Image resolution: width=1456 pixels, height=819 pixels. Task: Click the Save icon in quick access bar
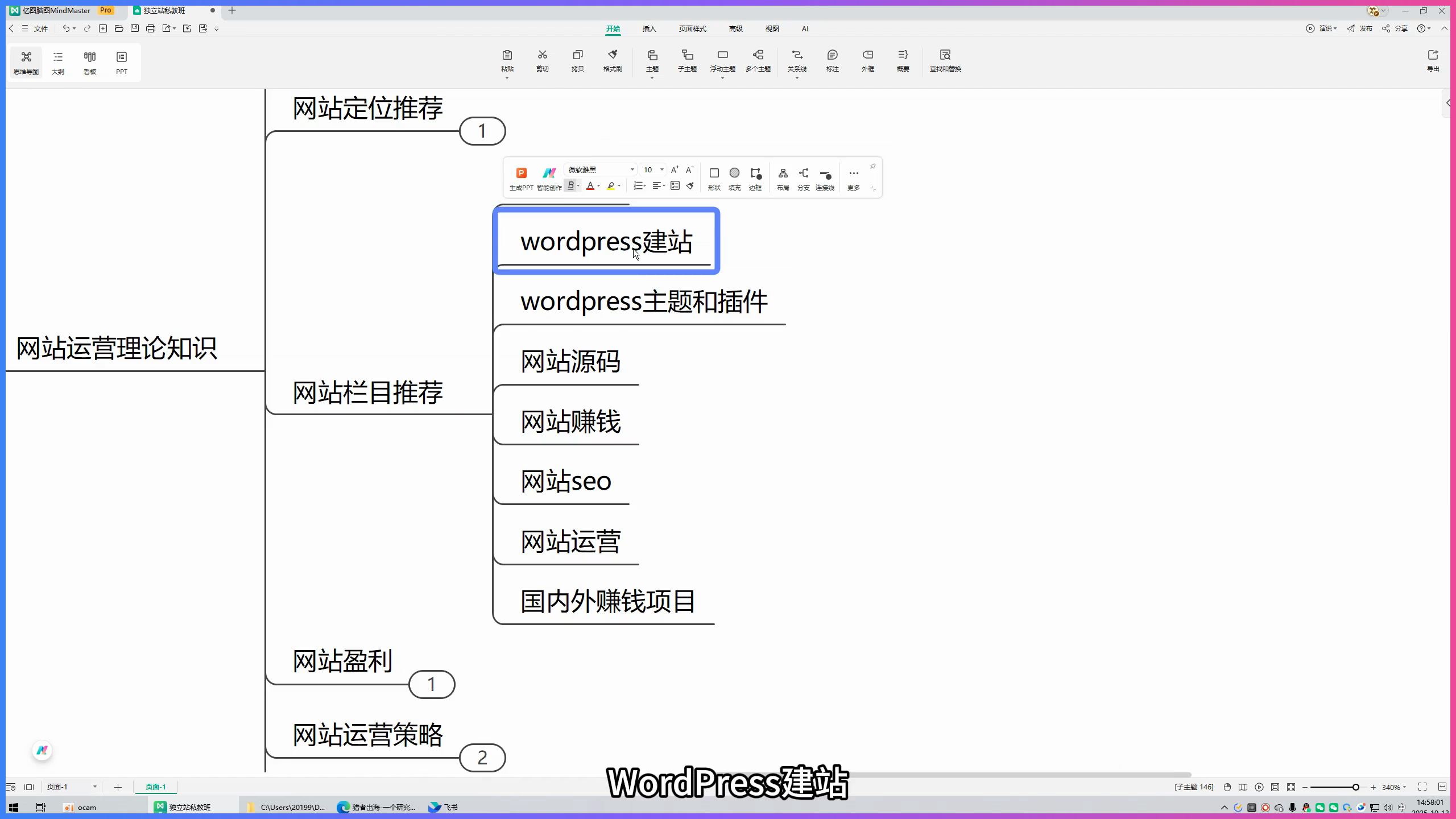pyautogui.click(x=135, y=28)
